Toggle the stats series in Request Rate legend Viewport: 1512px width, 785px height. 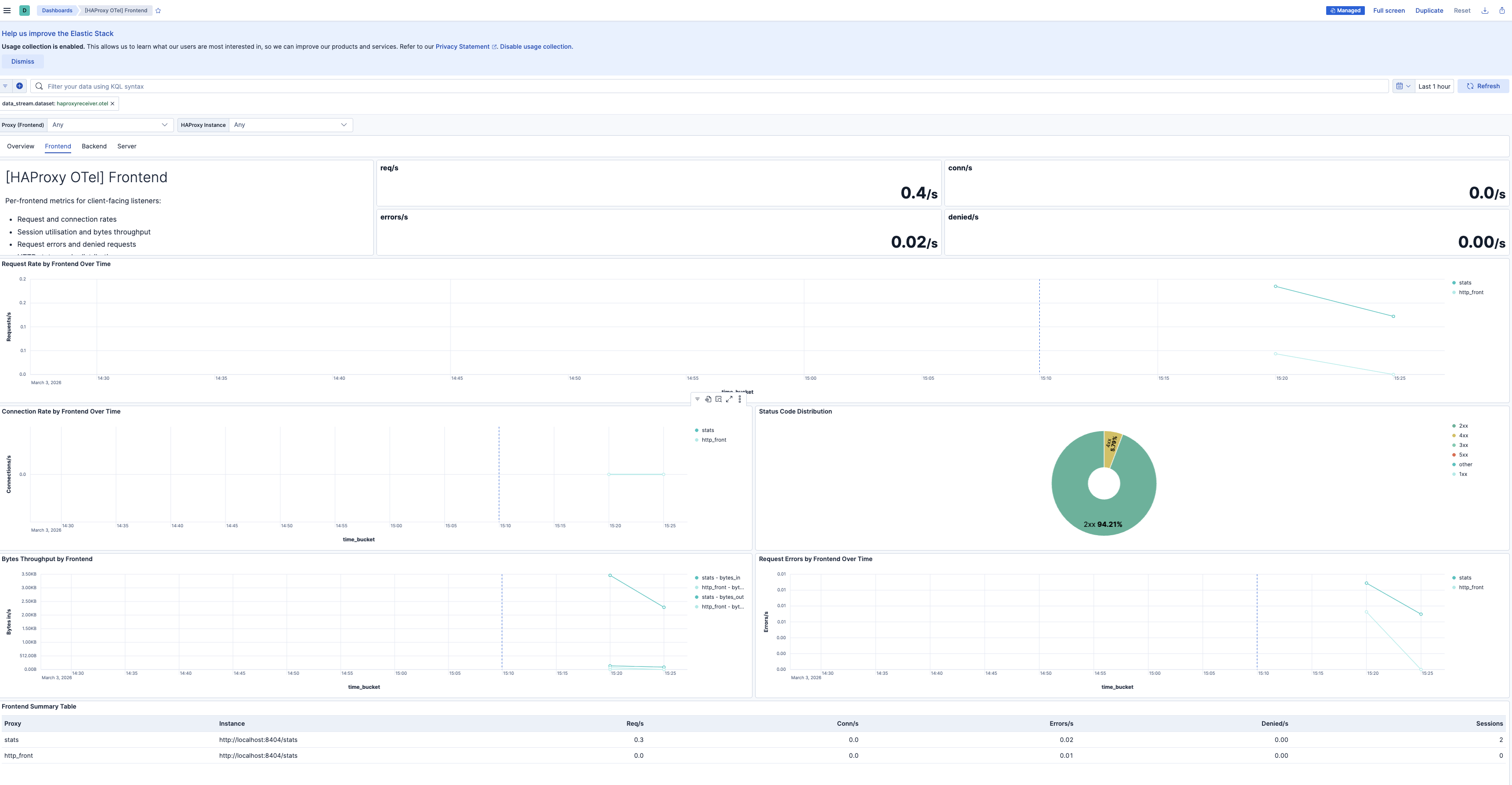click(1465, 283)
